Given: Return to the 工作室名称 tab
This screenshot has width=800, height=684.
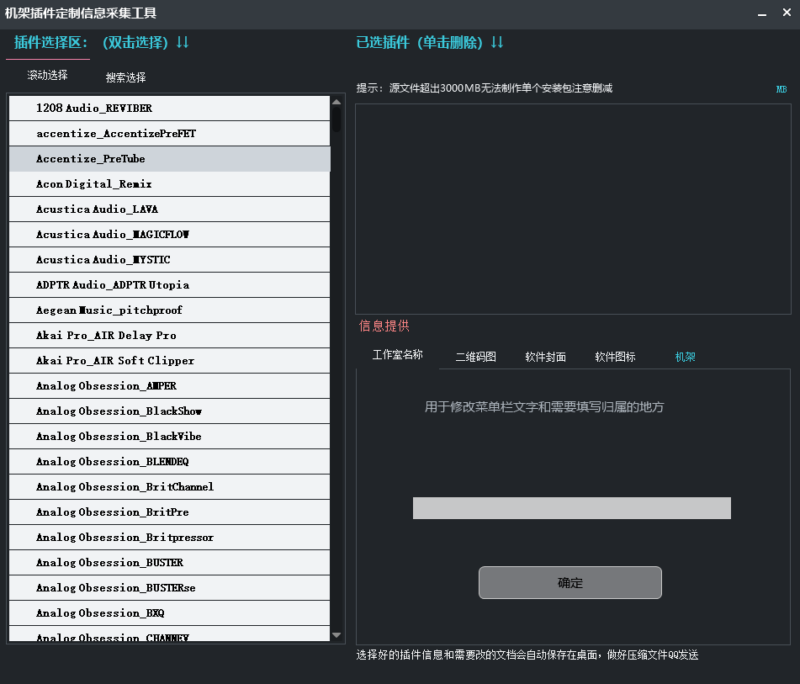Looking at the screenshot, I should click(398, 356).
